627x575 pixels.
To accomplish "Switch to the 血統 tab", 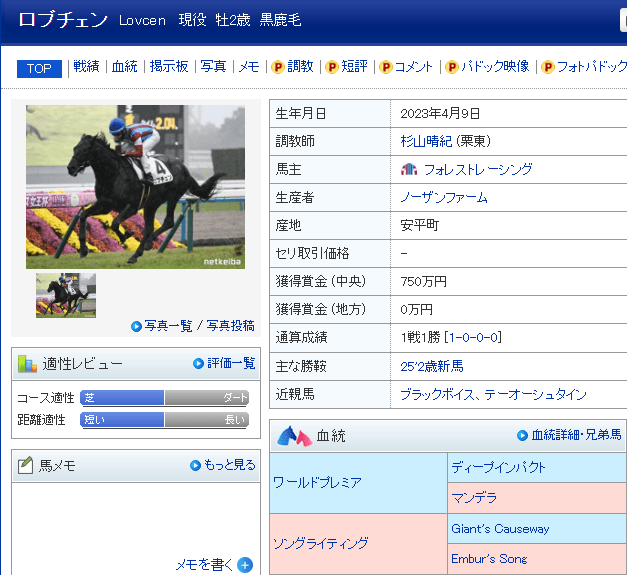I will 124,66.
